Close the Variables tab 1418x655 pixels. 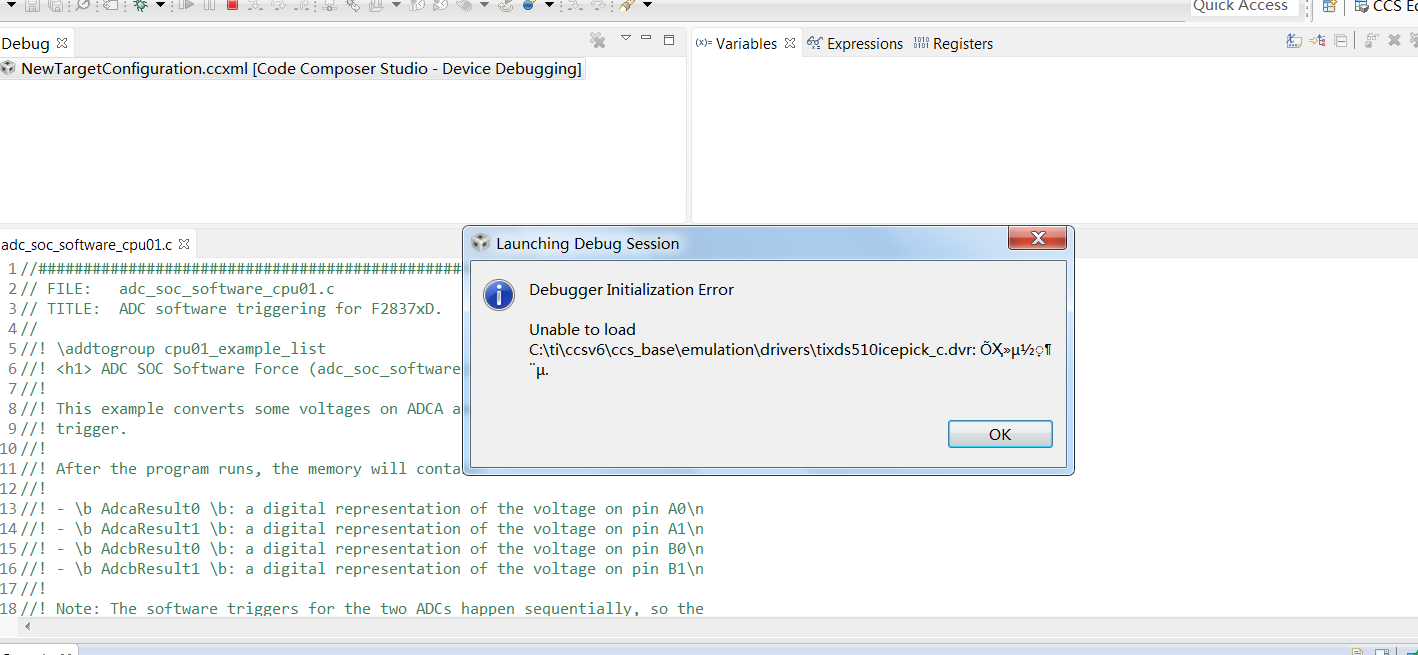[789, 43]
